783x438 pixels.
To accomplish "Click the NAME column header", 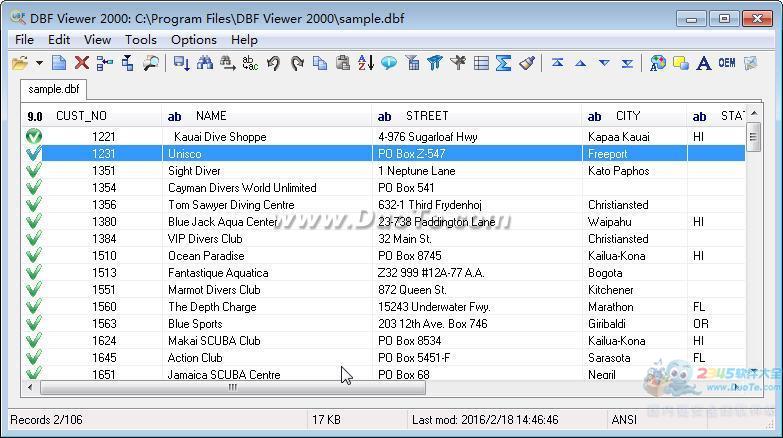I will pos(267,116).
